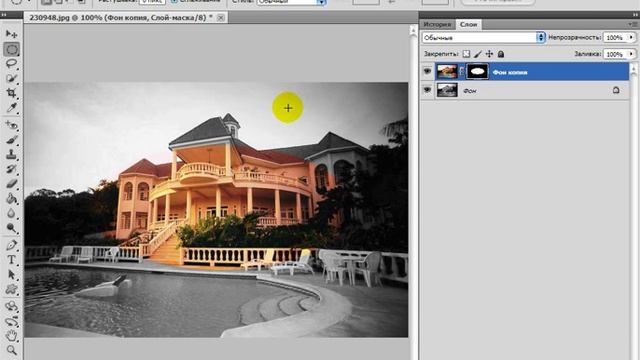This screenshot has width=640, height=360.
Task: Close the 230948.jpg document tab
Action: coord(220,18)
